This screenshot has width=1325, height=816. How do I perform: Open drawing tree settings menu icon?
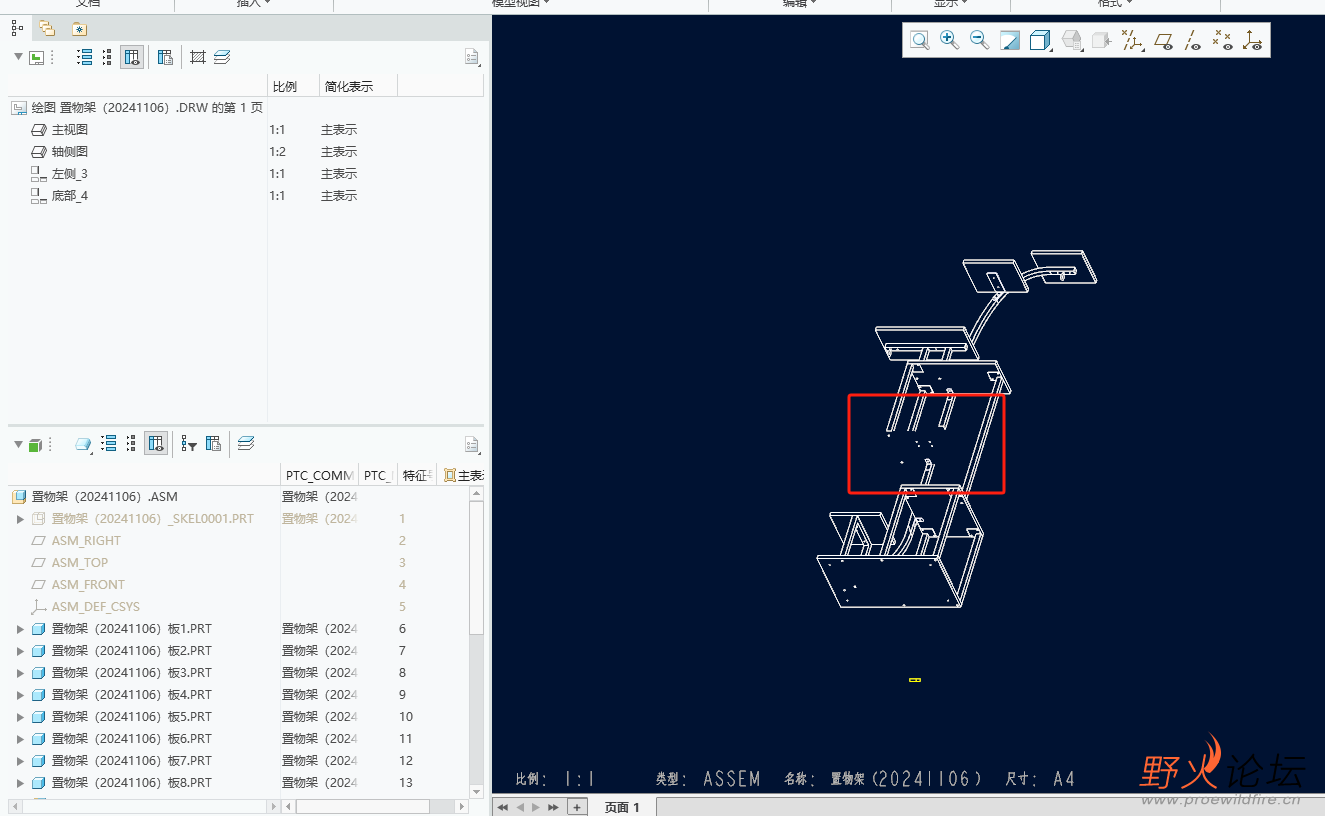click(472, 57)
